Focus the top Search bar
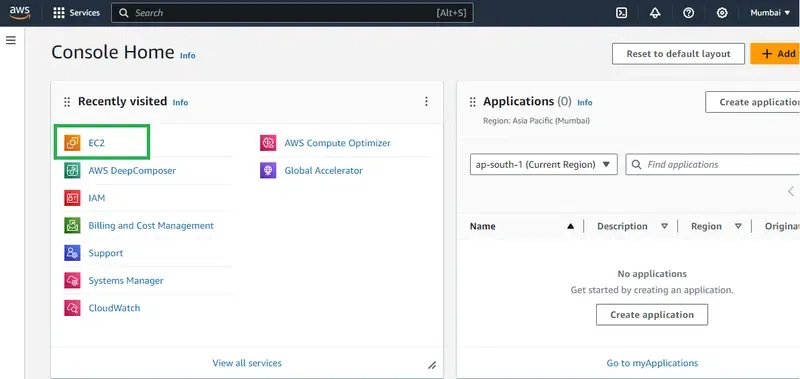Viewport: 800px width, 379px height. point(292,13)
